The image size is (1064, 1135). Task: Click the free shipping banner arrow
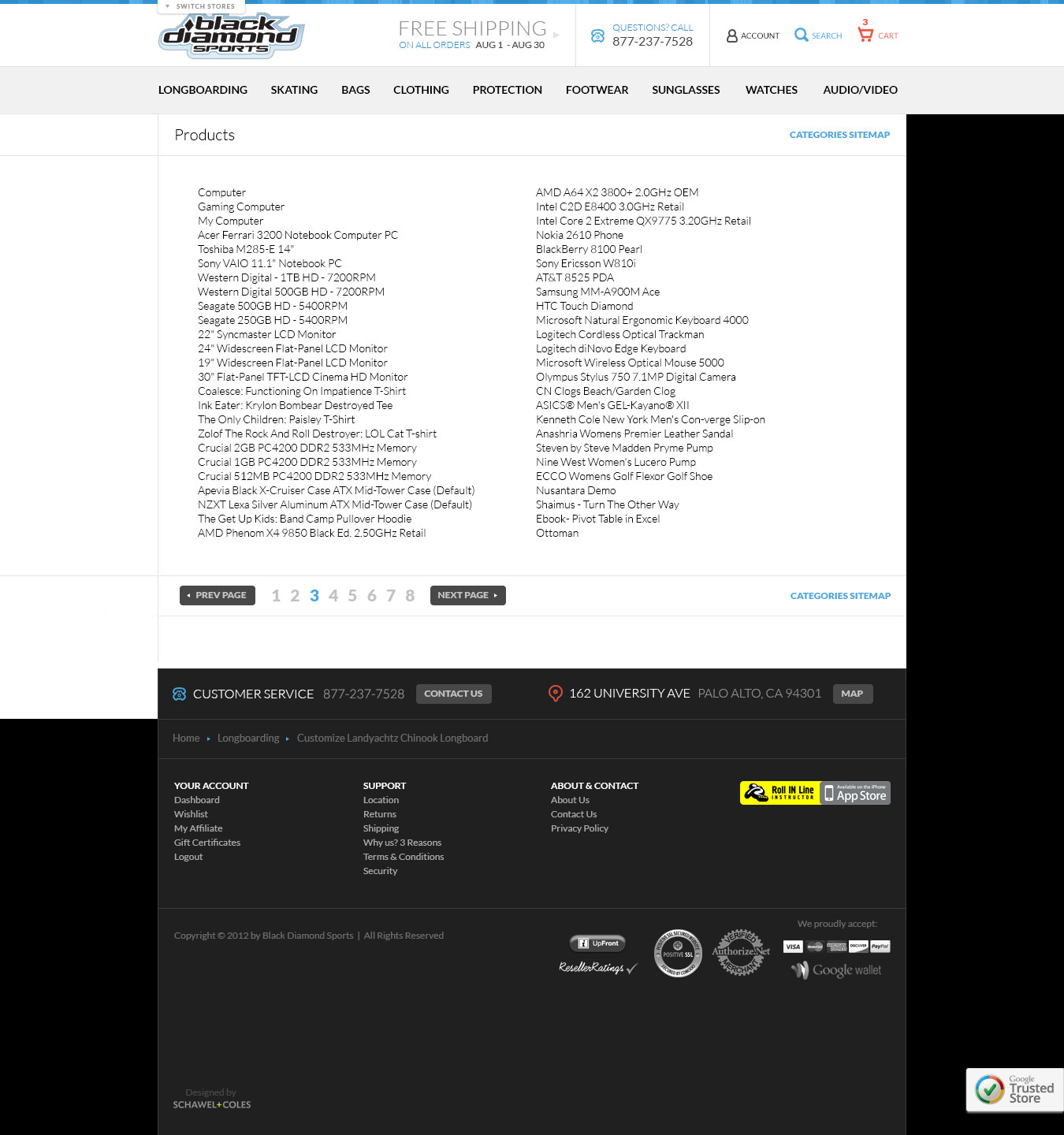click(556, 35)
